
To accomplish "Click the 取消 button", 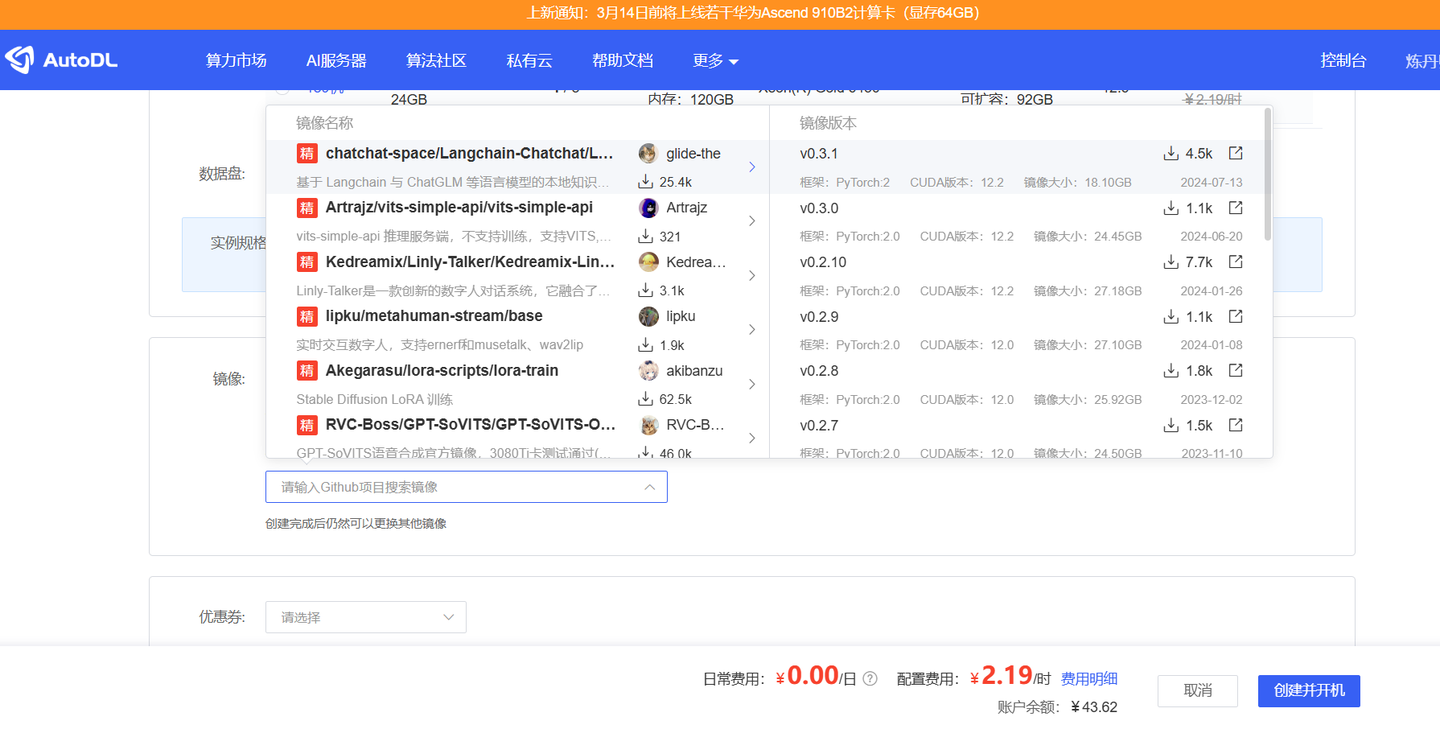I will pos(1197,691).
